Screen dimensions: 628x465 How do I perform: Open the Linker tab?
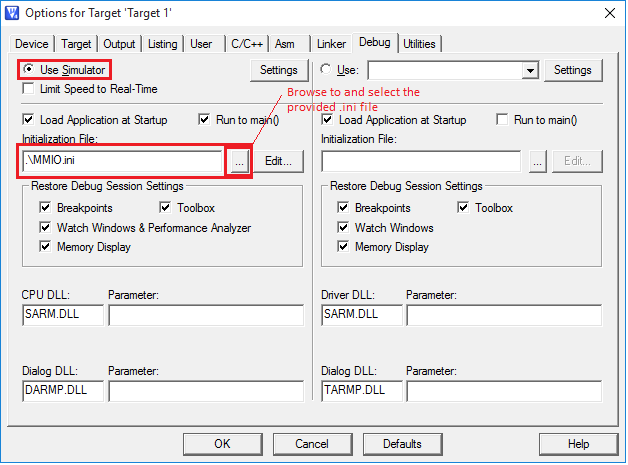331,44
